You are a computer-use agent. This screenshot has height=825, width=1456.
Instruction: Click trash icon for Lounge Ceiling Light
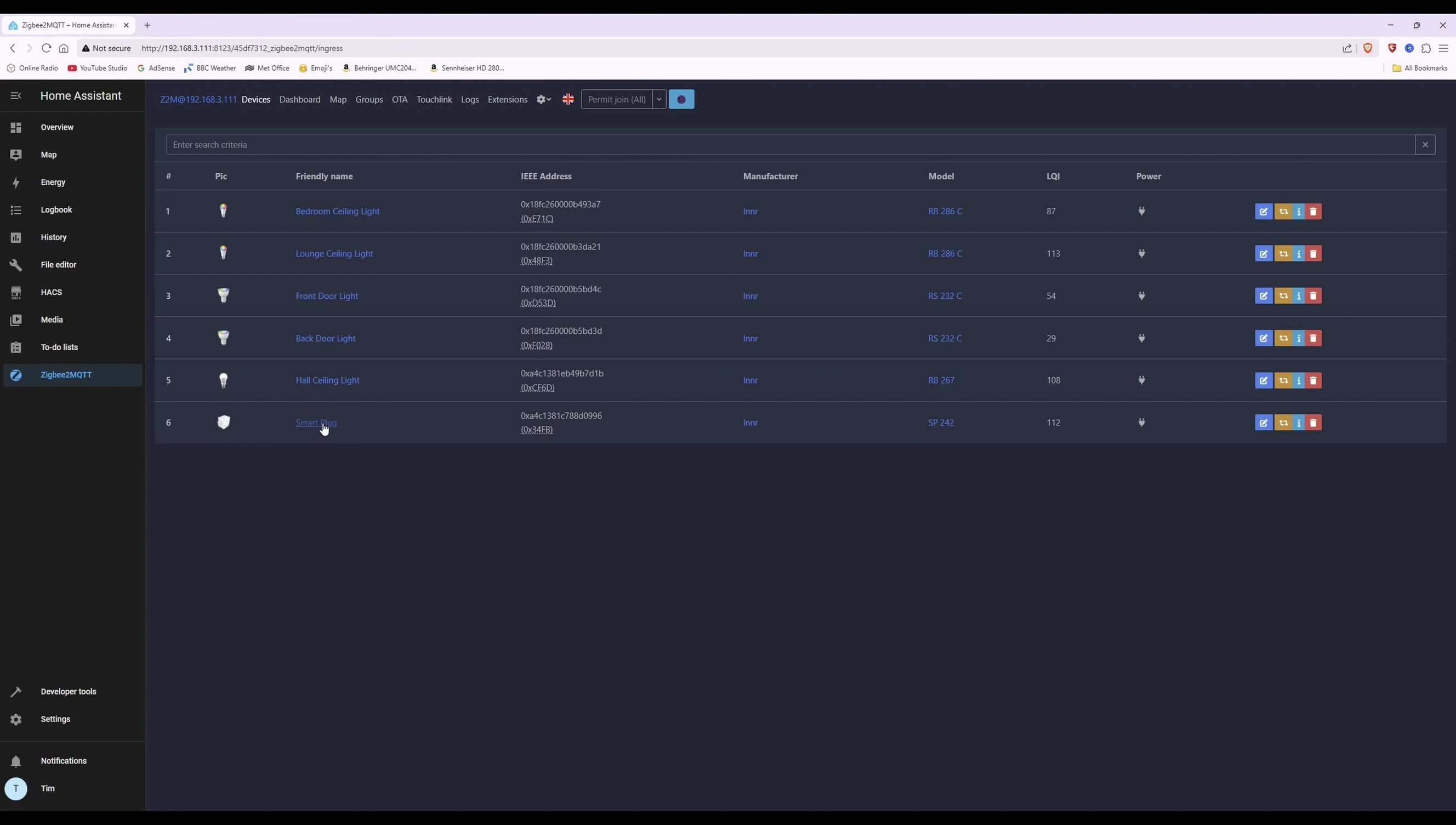[x=1313, y=254]
